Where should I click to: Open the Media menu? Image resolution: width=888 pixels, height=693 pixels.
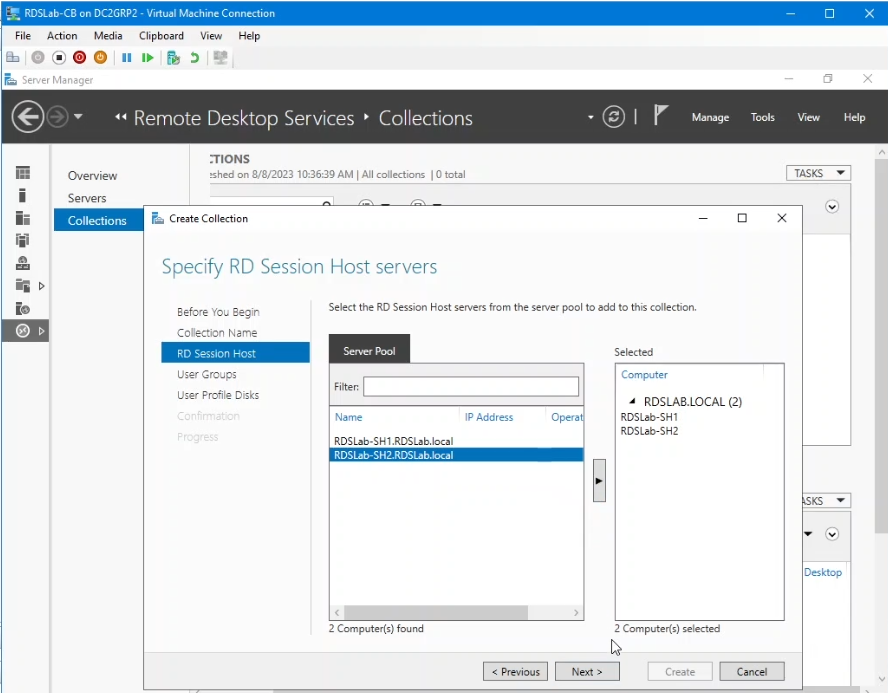[108, 36]
